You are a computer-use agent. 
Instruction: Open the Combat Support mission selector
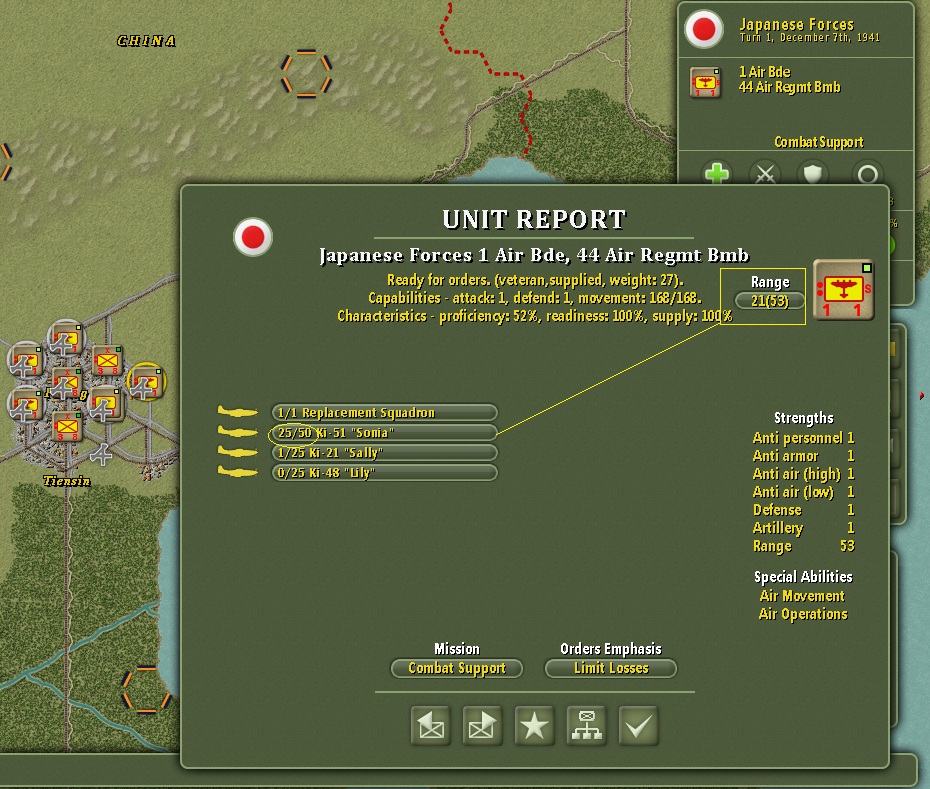[457, 668]
